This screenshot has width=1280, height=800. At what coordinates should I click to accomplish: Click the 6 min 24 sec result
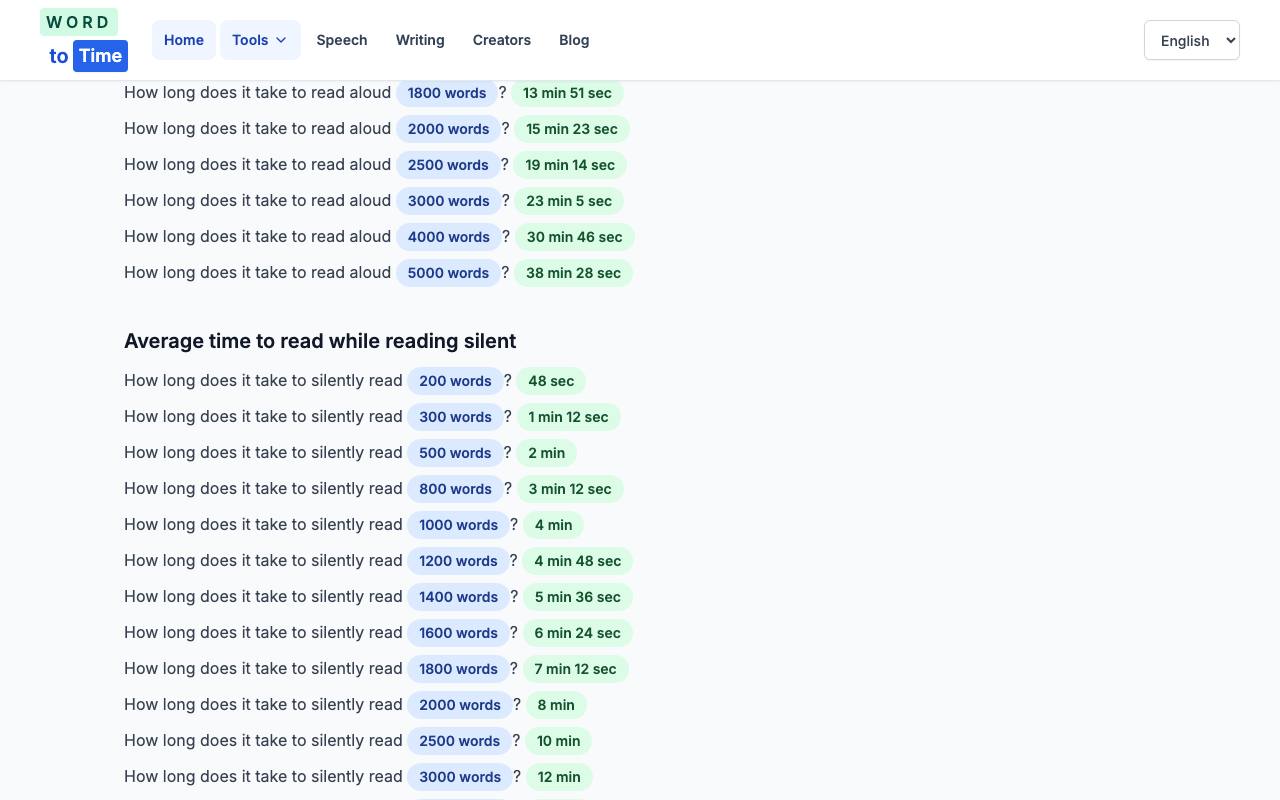(577, 633)
